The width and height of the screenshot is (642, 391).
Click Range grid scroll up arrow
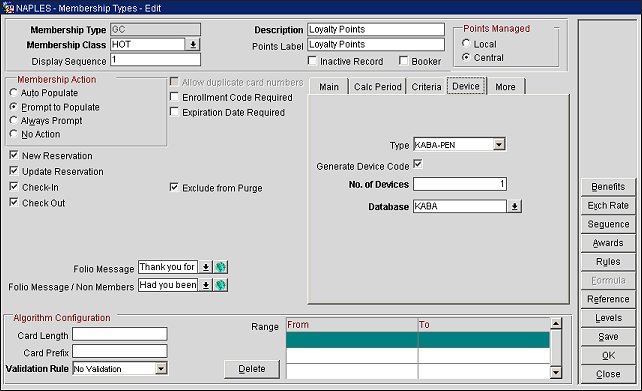pyautogui.click(x=556, y=324)
